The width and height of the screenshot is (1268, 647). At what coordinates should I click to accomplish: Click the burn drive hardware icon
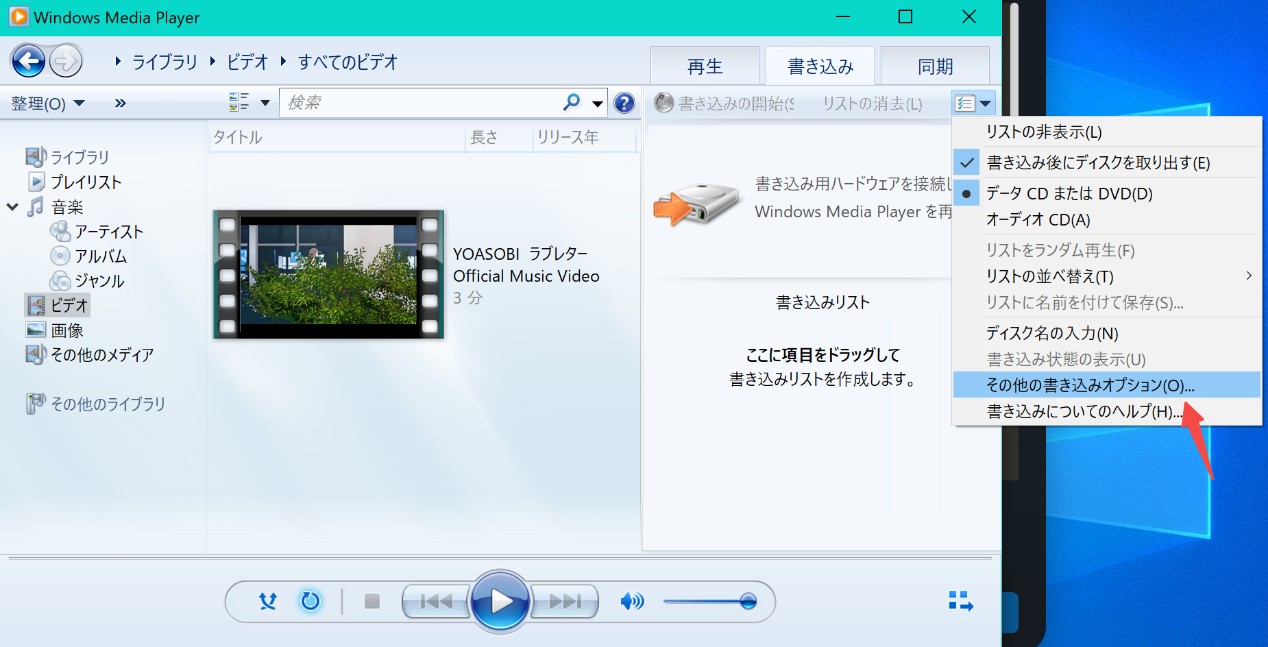pos(696,206)
